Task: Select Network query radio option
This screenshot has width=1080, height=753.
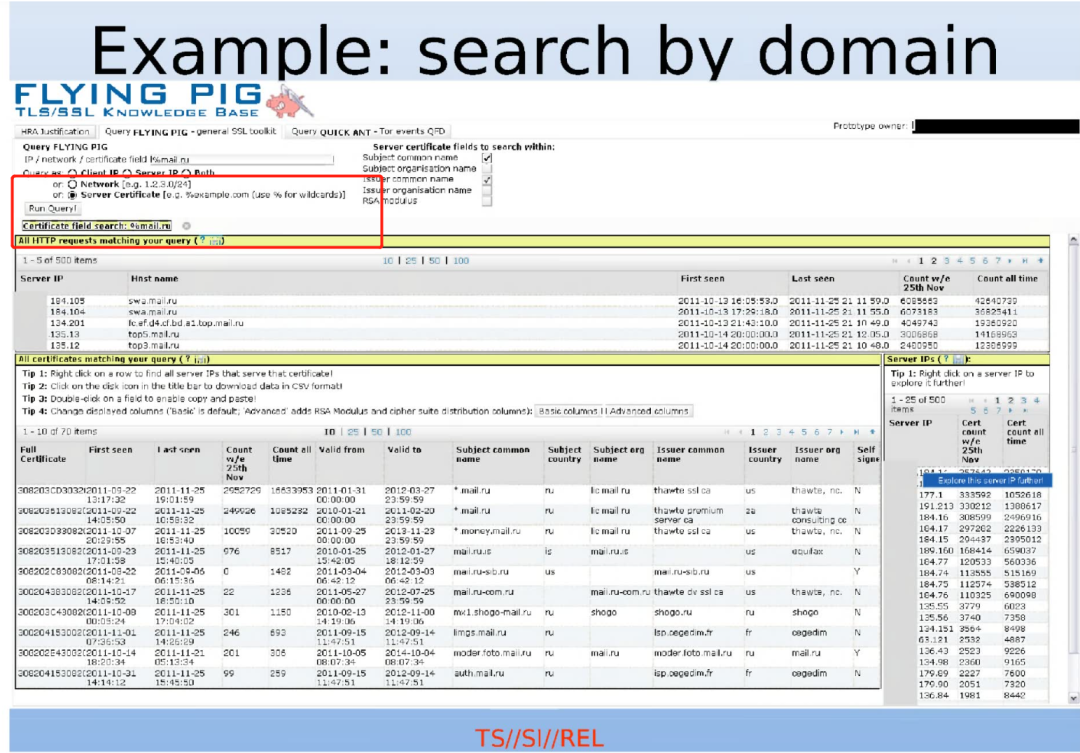Action: 72,185
